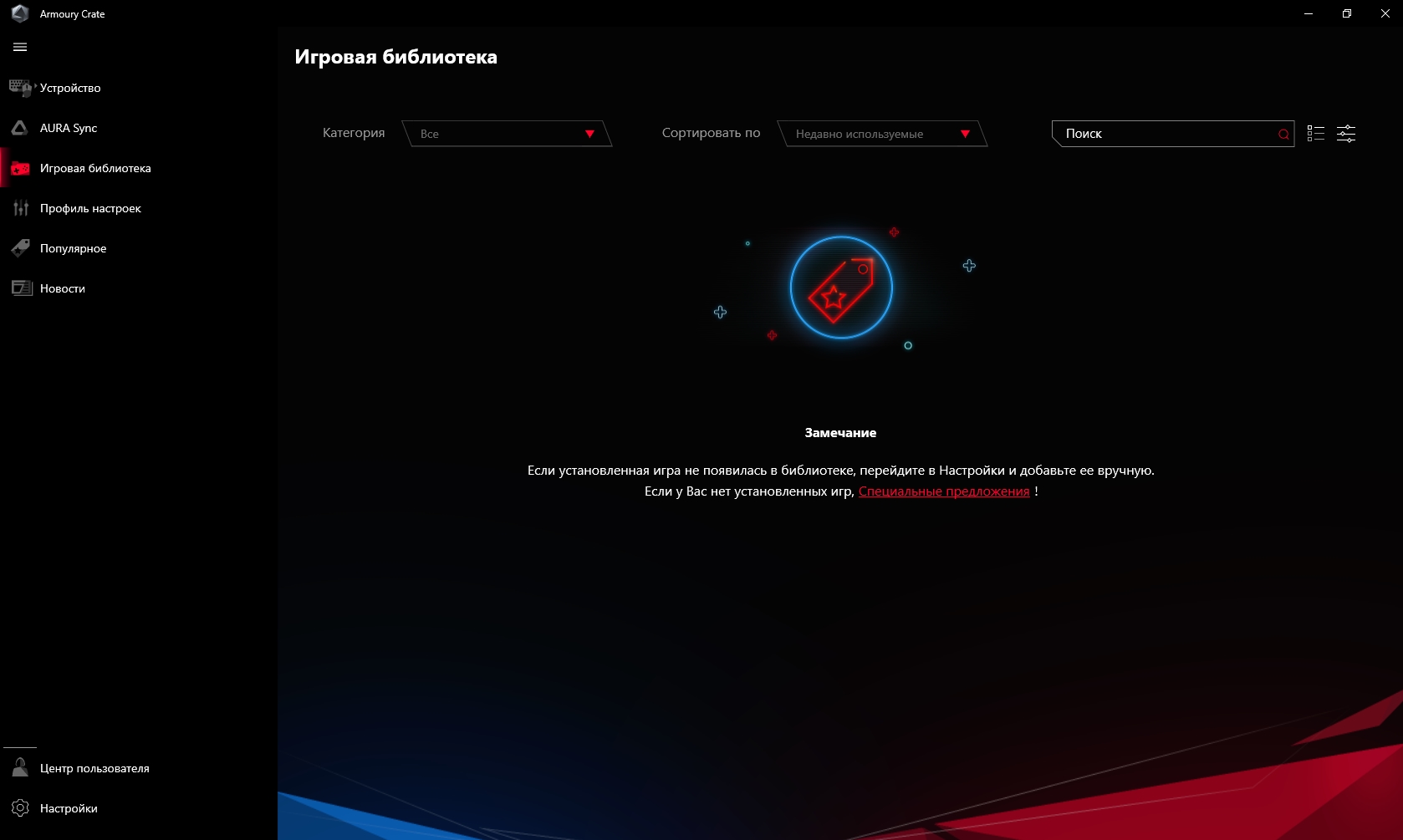Screen dimensions: 1403x840
Task: Open the filter sliders icon
Action: 1346,134
